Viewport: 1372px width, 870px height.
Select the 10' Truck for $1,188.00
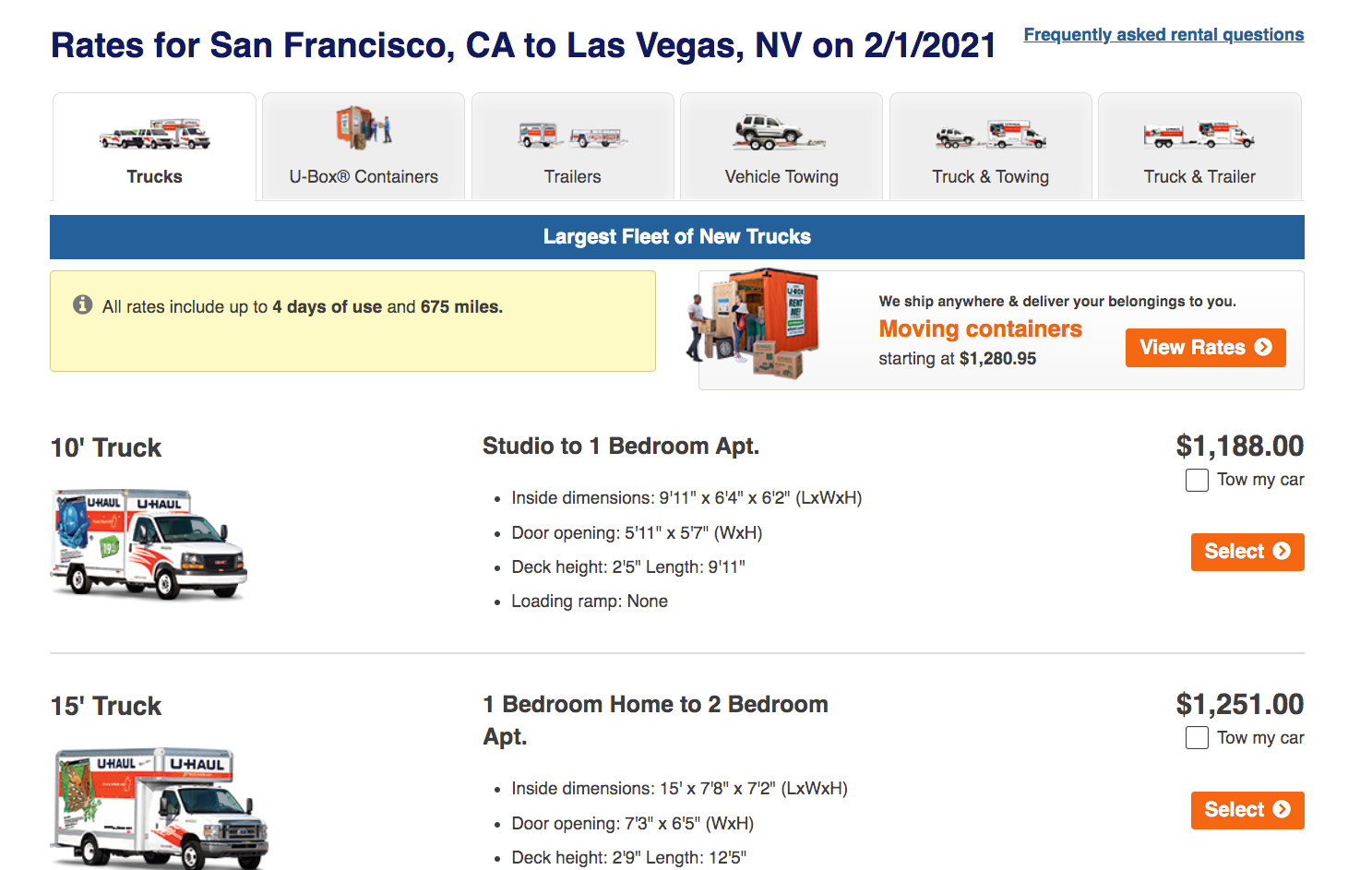(x=1247, y=552)
